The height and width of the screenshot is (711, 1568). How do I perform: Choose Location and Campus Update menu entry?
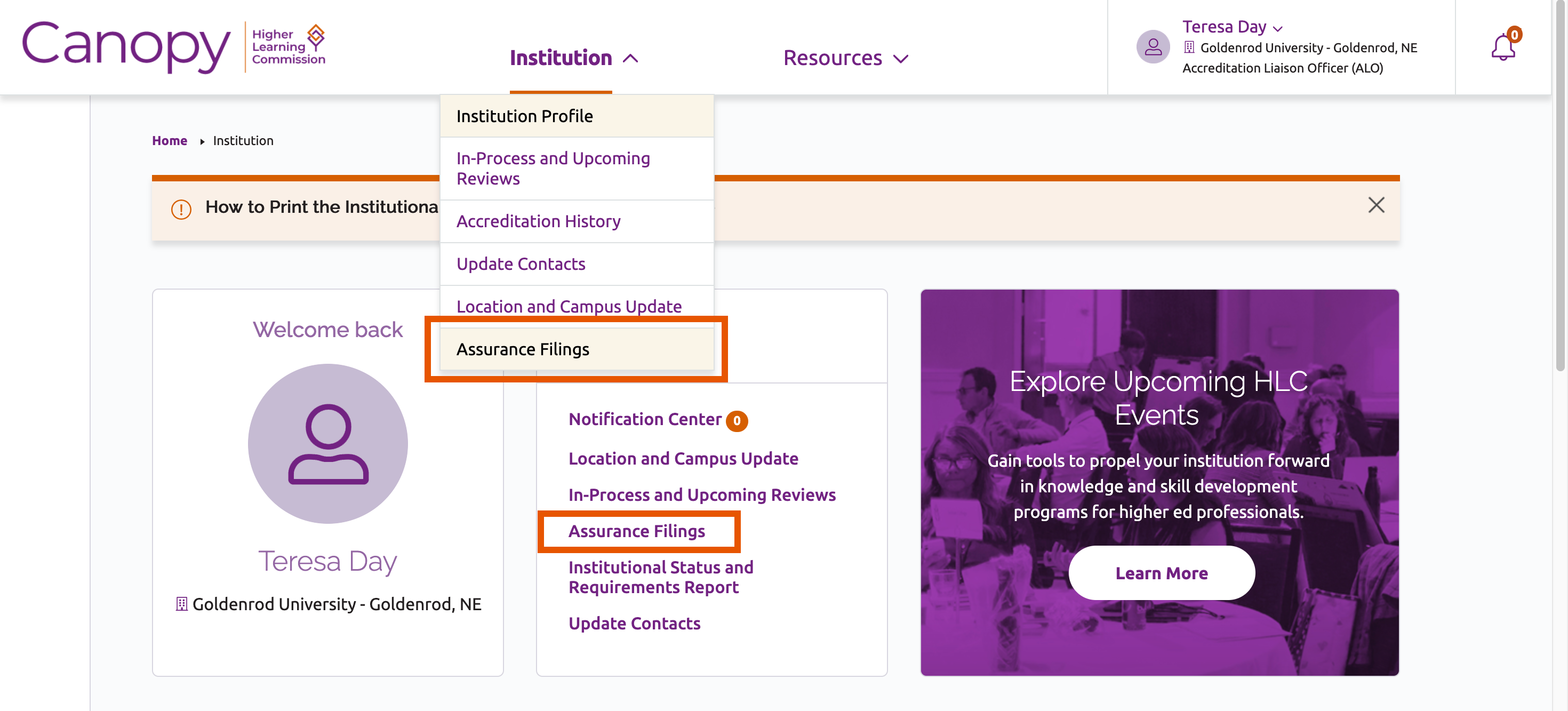tap(577, 306)
